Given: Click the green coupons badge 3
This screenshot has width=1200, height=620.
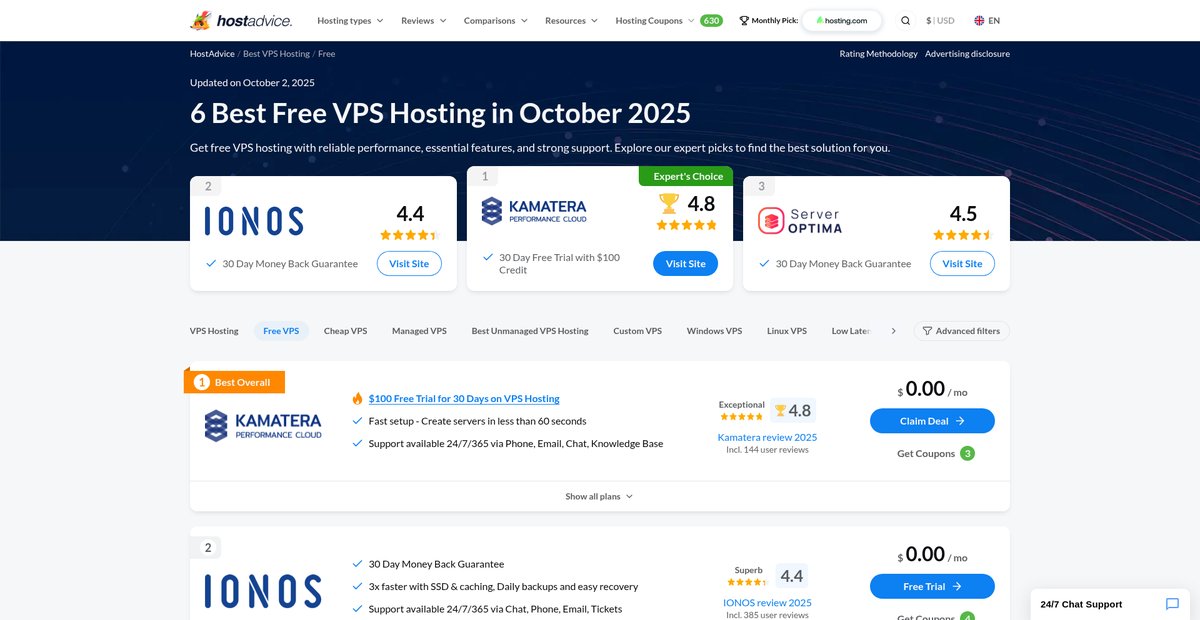Looking at the screenshot, I should point(967,453).
